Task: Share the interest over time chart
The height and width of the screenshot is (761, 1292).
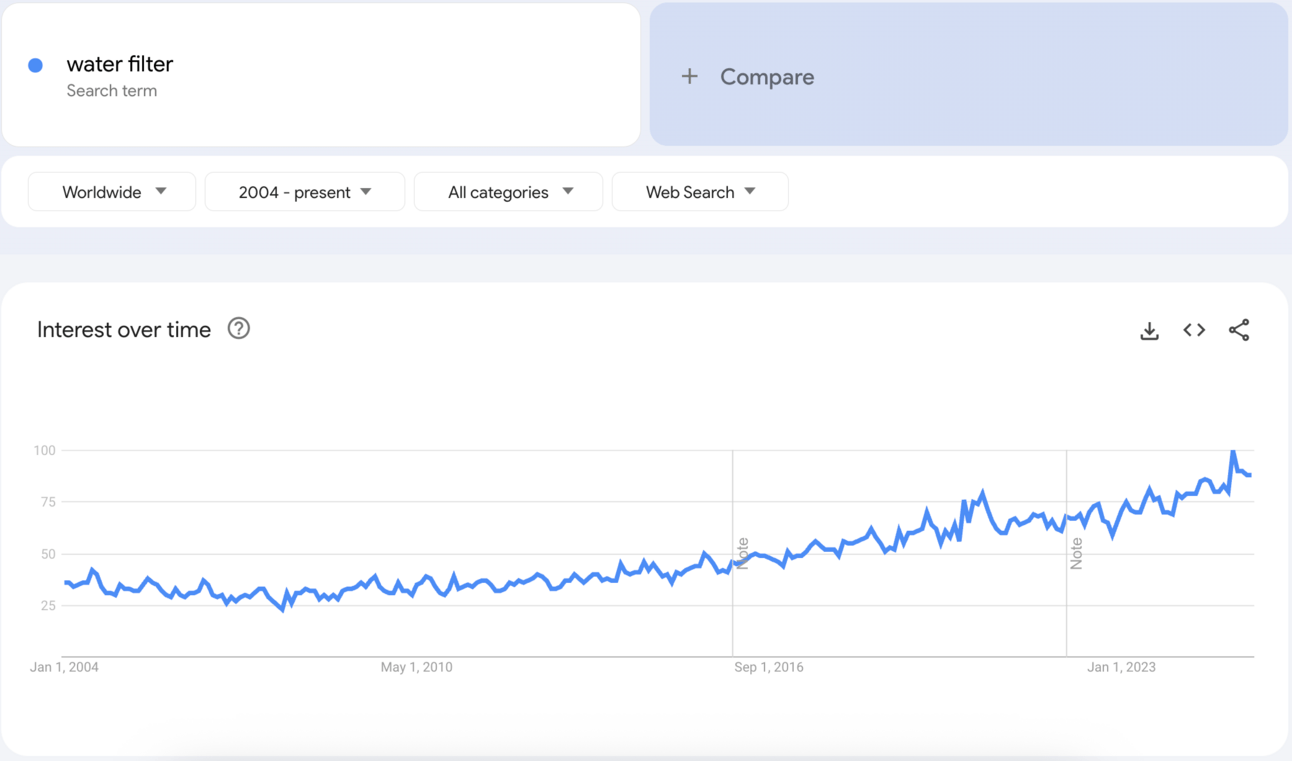Action: [1239, 330]
